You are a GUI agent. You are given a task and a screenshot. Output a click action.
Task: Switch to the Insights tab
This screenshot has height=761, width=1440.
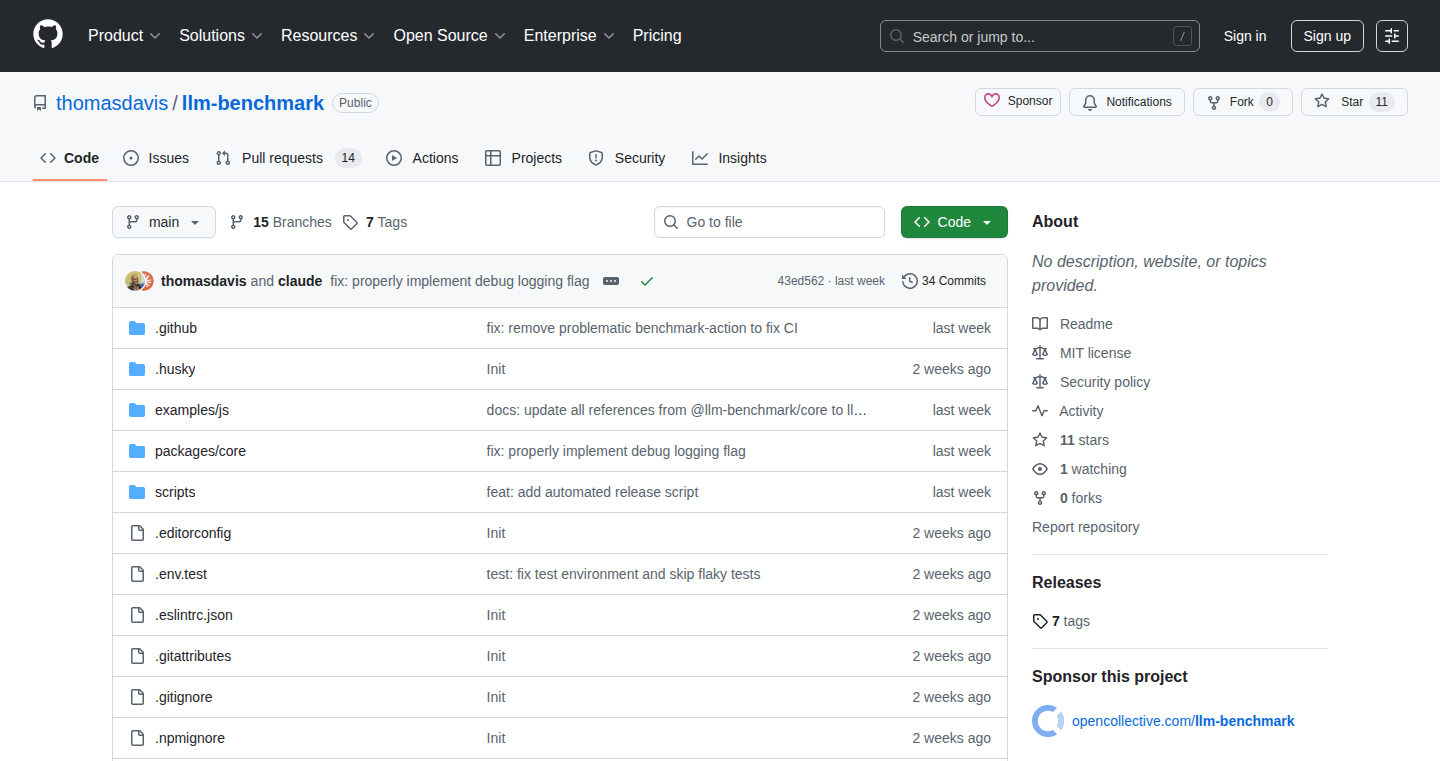[729, 158]
